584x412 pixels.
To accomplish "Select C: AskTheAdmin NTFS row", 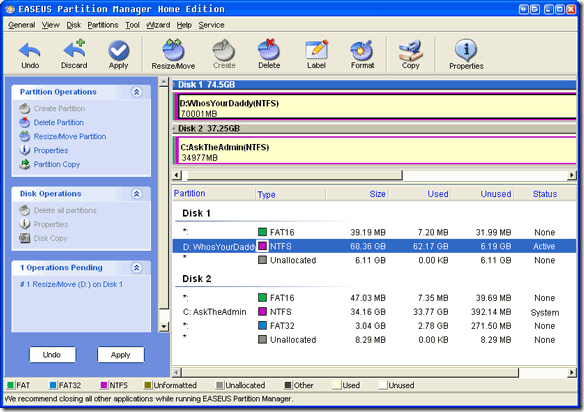I will (374, 312).
